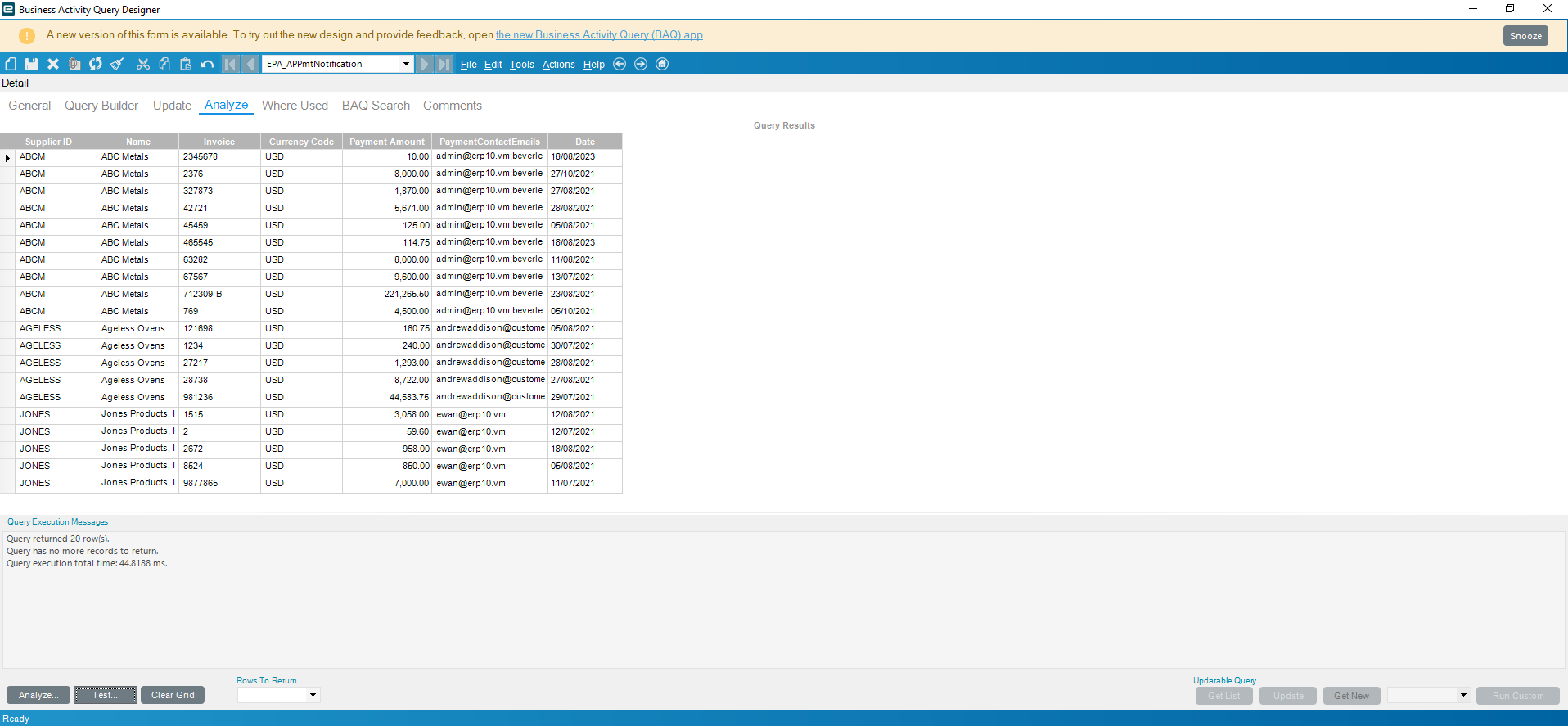Click the Paste clipboard icon
This screenshot has height=726, width=1568.
click(186, 64)
